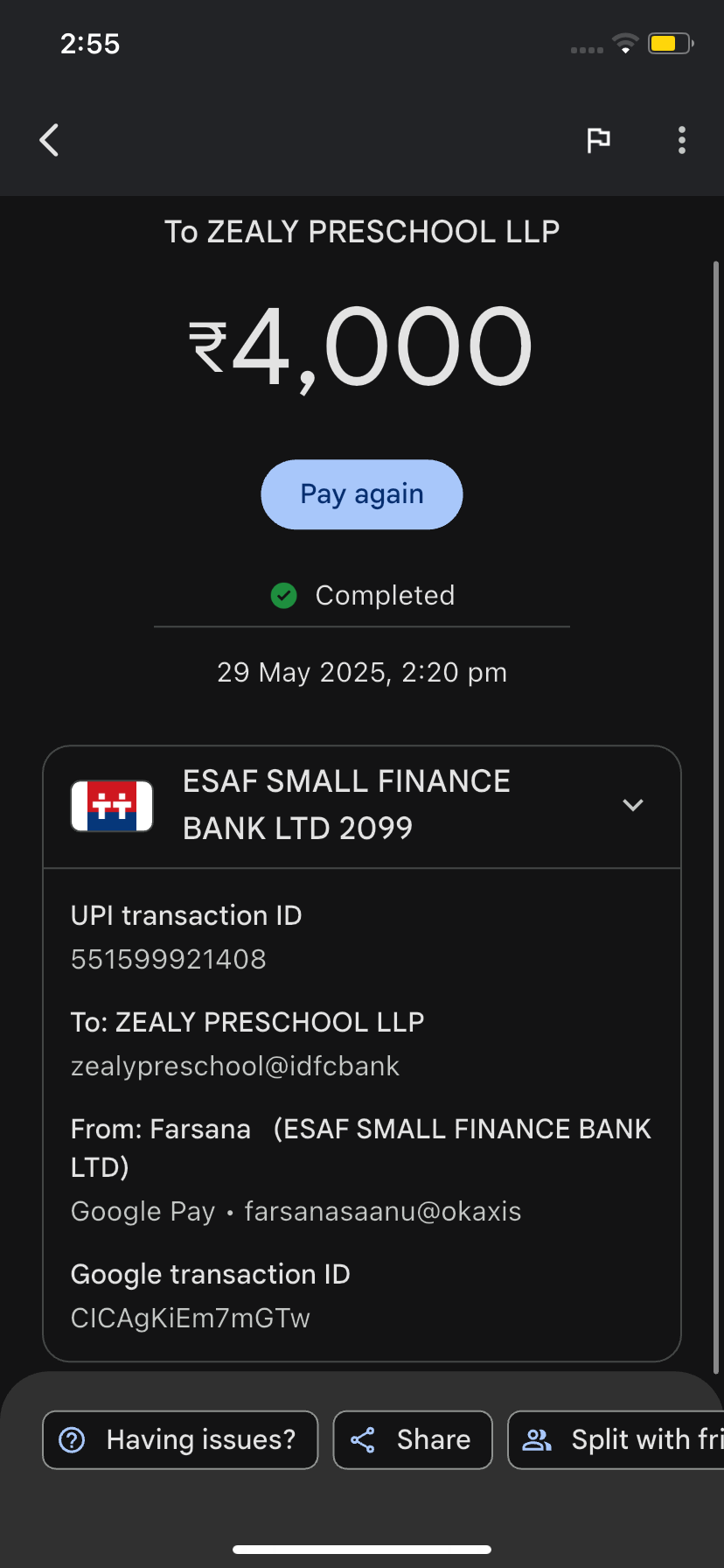This screenshot has height=1568, width=724.
Task: Tap the UPI transaction ID number
Action: 169,959
